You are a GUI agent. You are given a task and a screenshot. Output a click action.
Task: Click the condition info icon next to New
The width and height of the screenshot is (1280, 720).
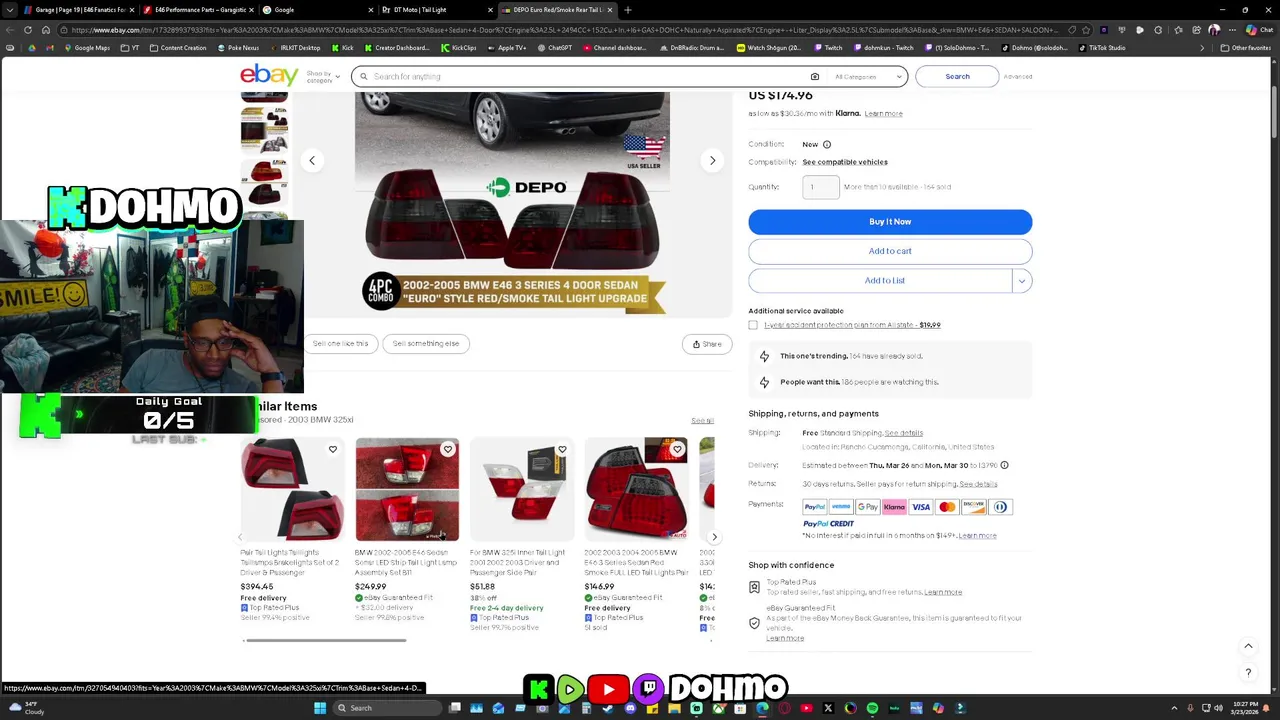pos(827,144)
